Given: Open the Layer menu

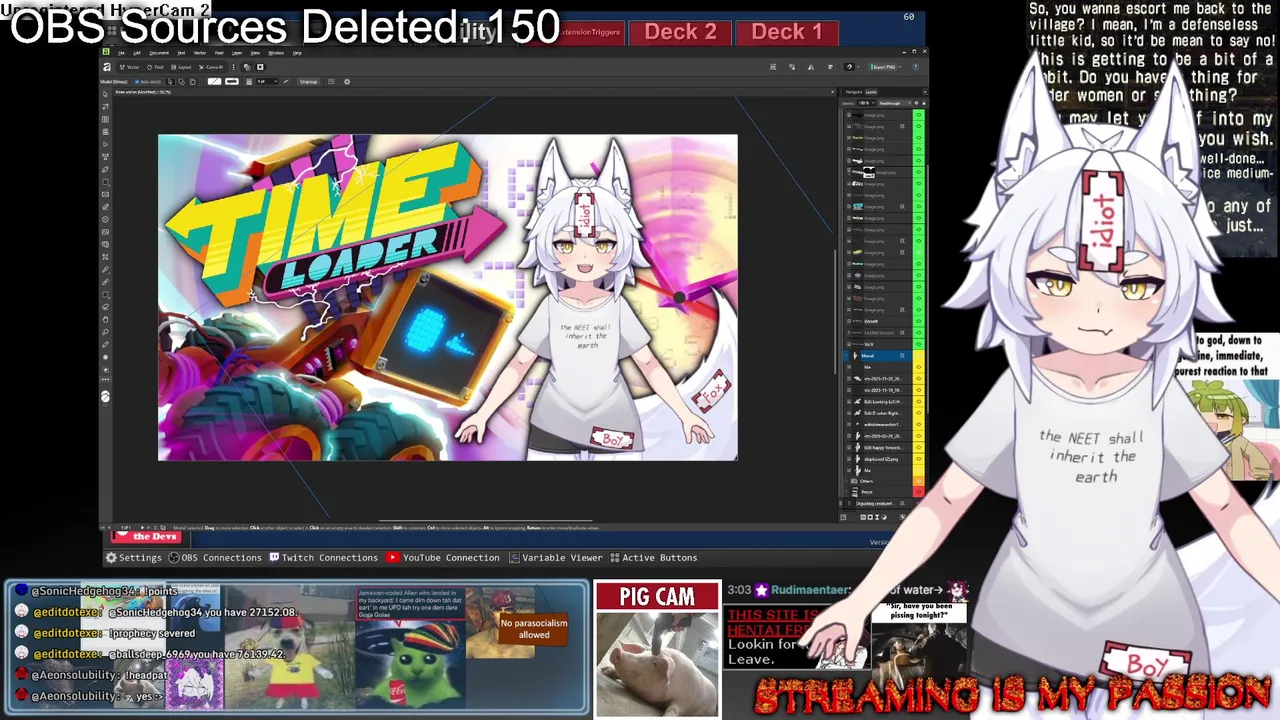Looking at the screenshot, I should coord(237,53).
